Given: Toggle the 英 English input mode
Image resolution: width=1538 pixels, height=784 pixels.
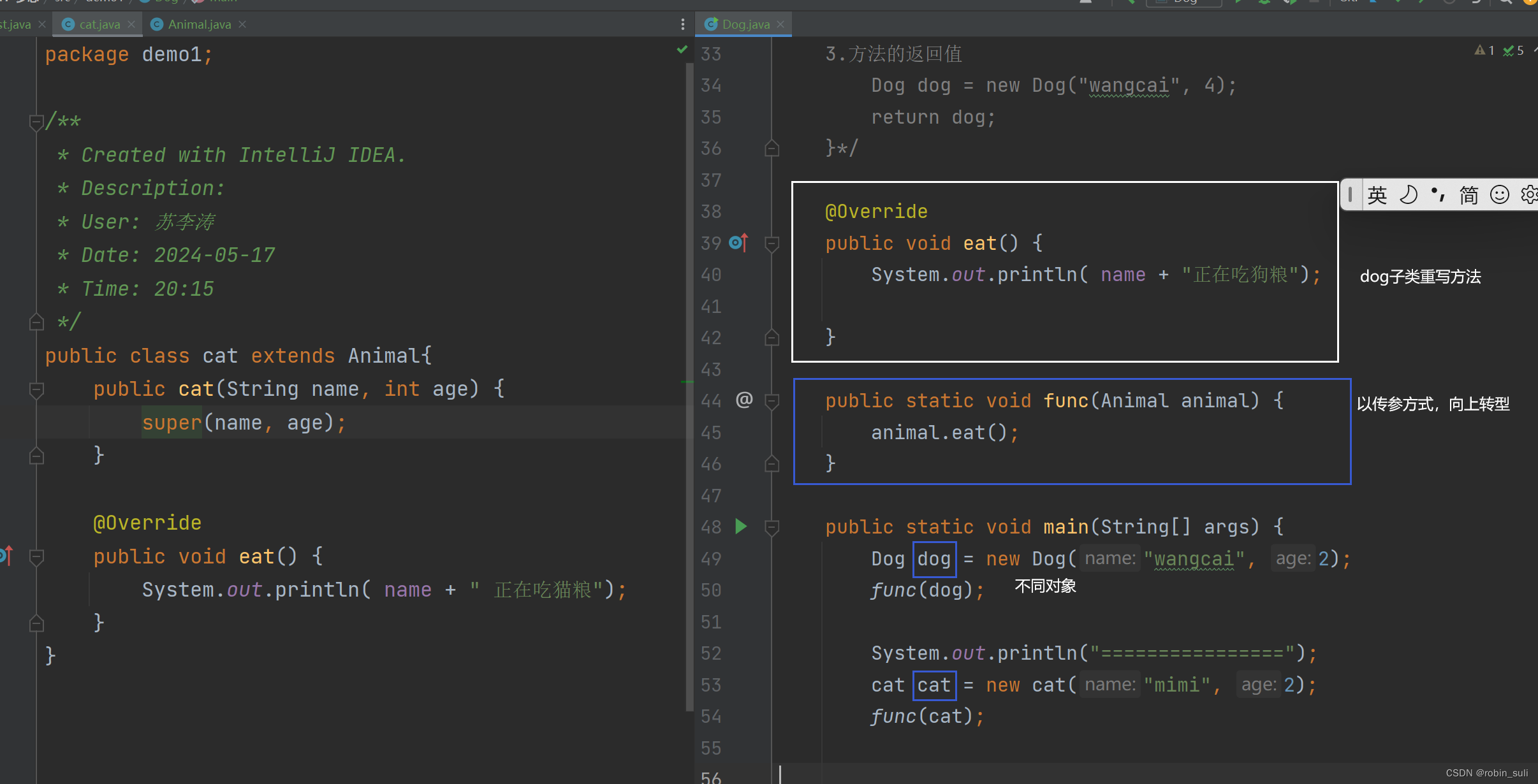Looking at the screenshot, I should [1377, 194].
